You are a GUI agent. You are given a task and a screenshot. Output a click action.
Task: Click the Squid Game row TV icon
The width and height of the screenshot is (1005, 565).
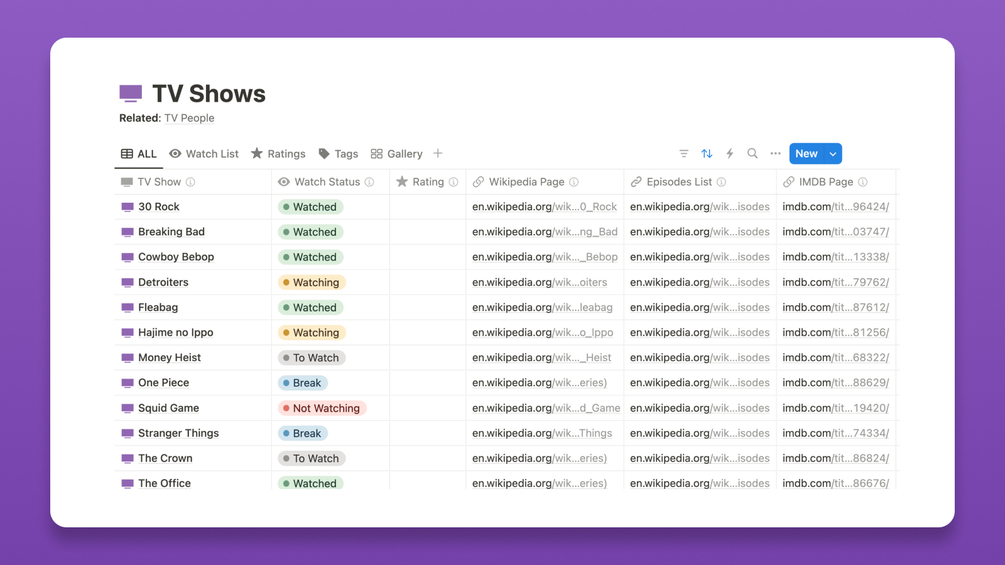128,408
